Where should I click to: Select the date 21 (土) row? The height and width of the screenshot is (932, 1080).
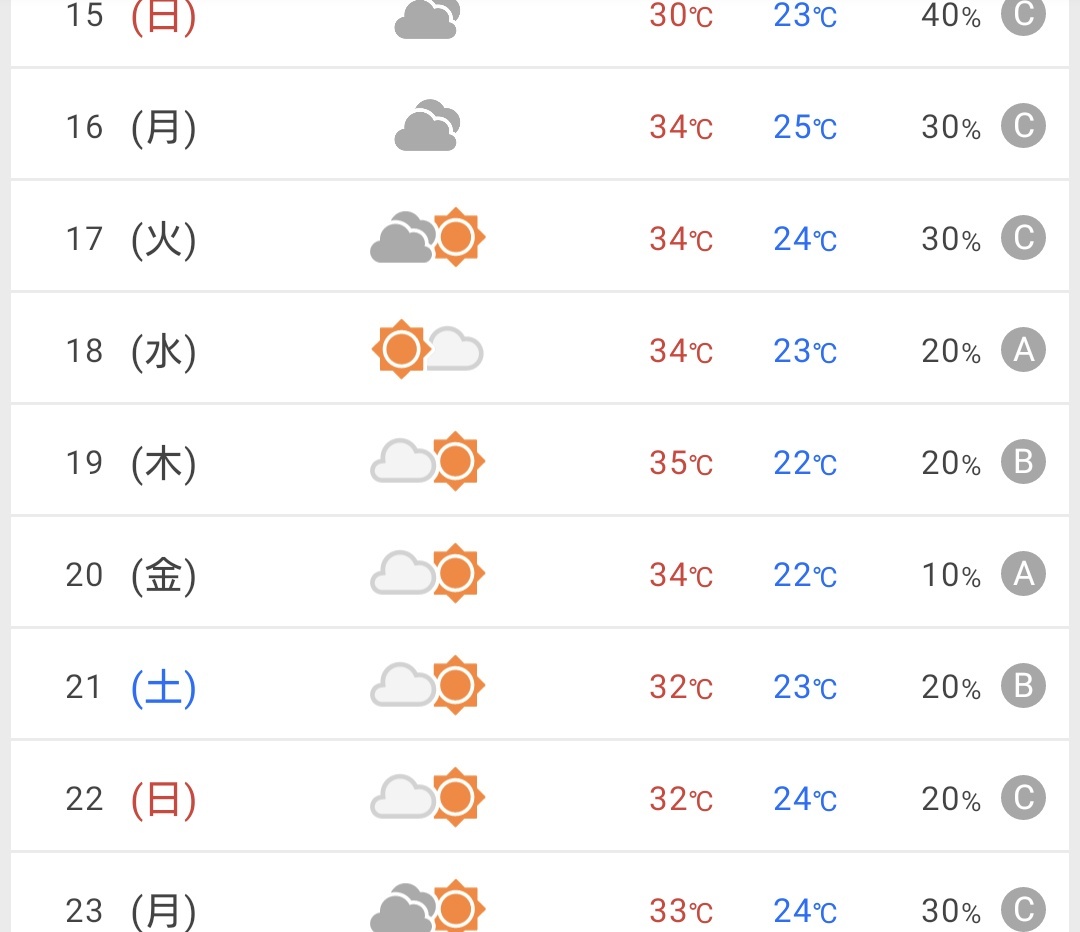click(539, 685)
